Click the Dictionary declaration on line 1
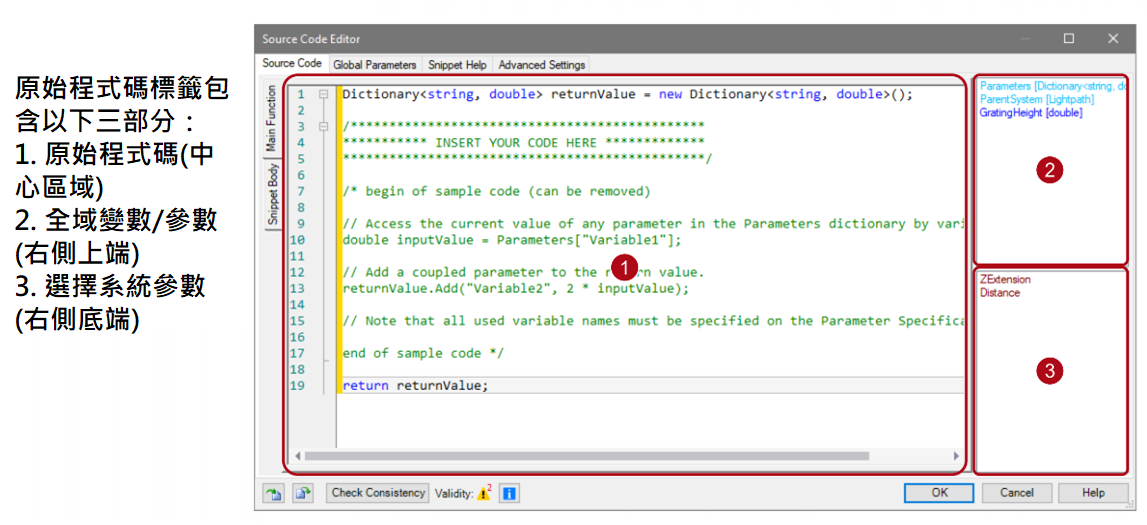Screen dimensions: 1147x525 [628, 94]
